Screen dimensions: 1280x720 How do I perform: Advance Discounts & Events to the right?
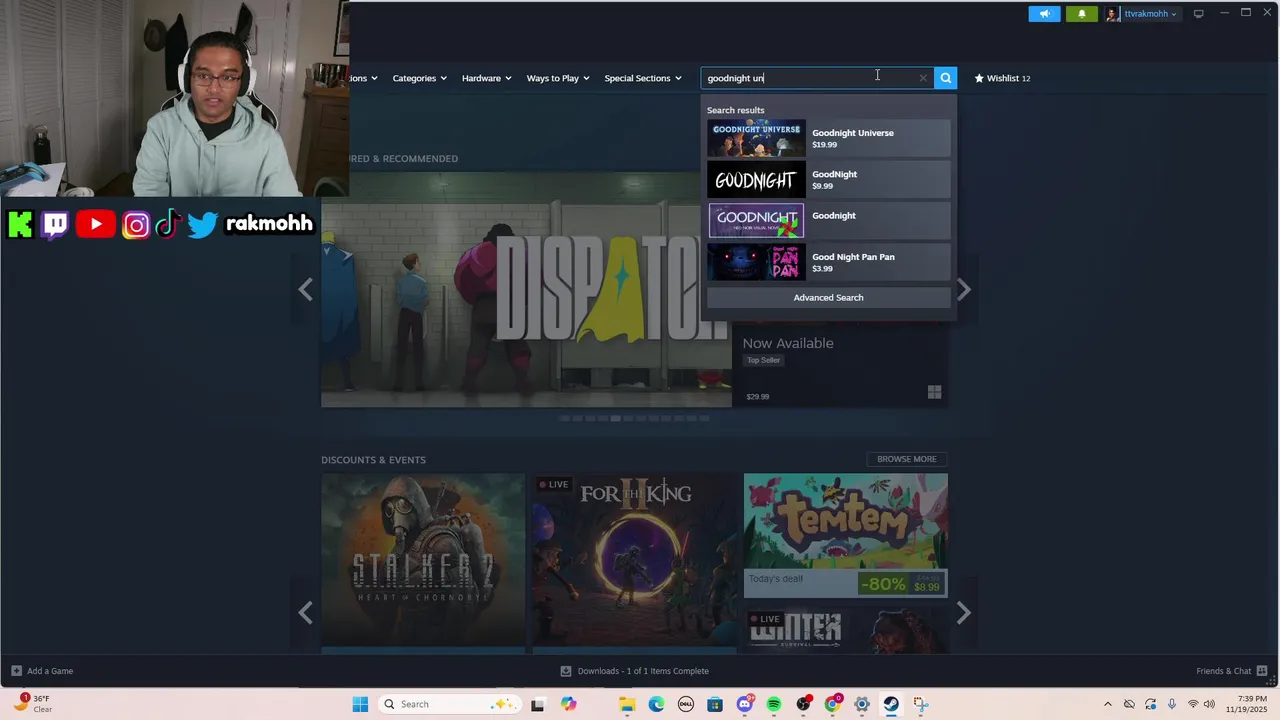pos(963,612)
